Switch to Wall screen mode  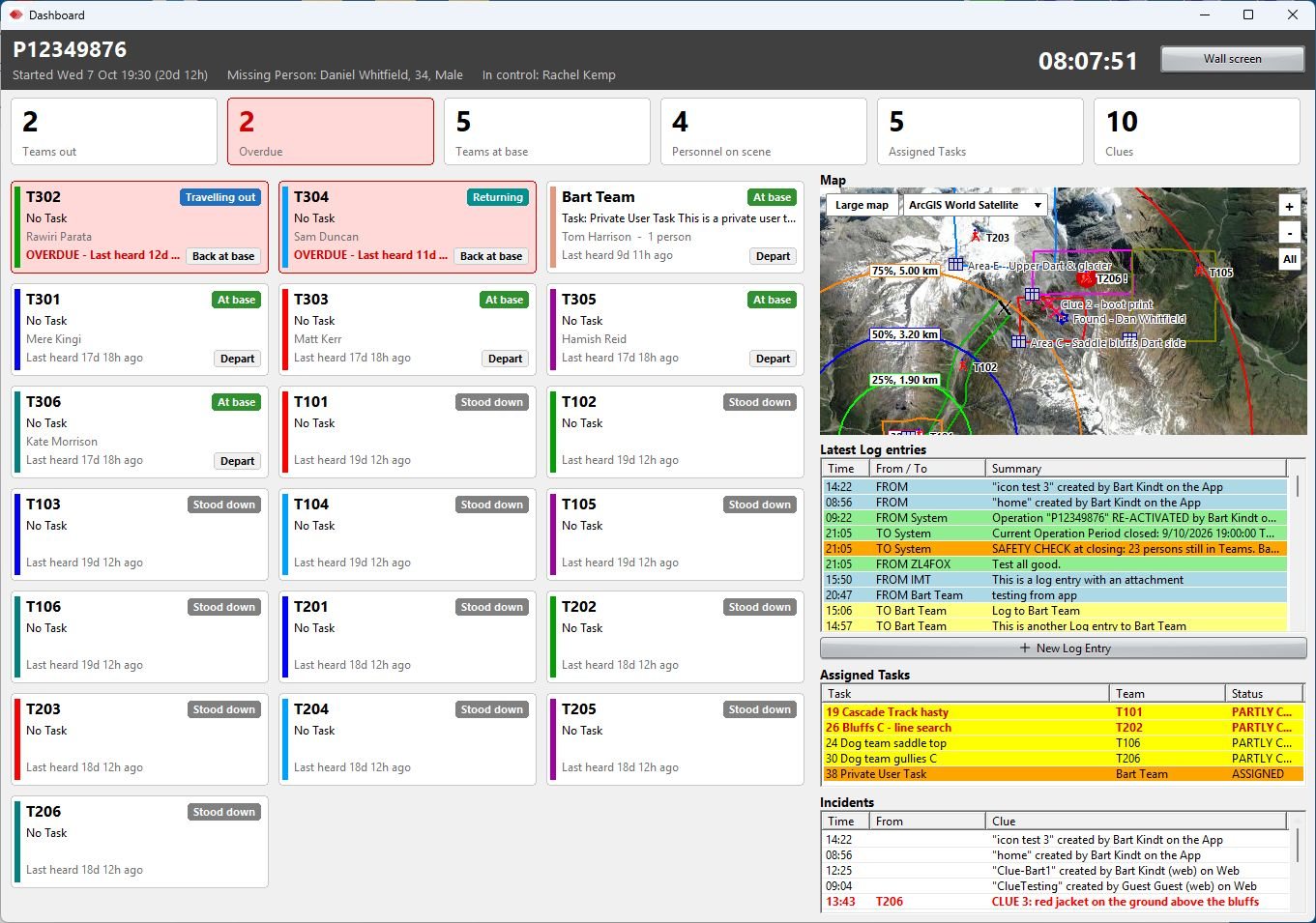[x=1232, y=59]
